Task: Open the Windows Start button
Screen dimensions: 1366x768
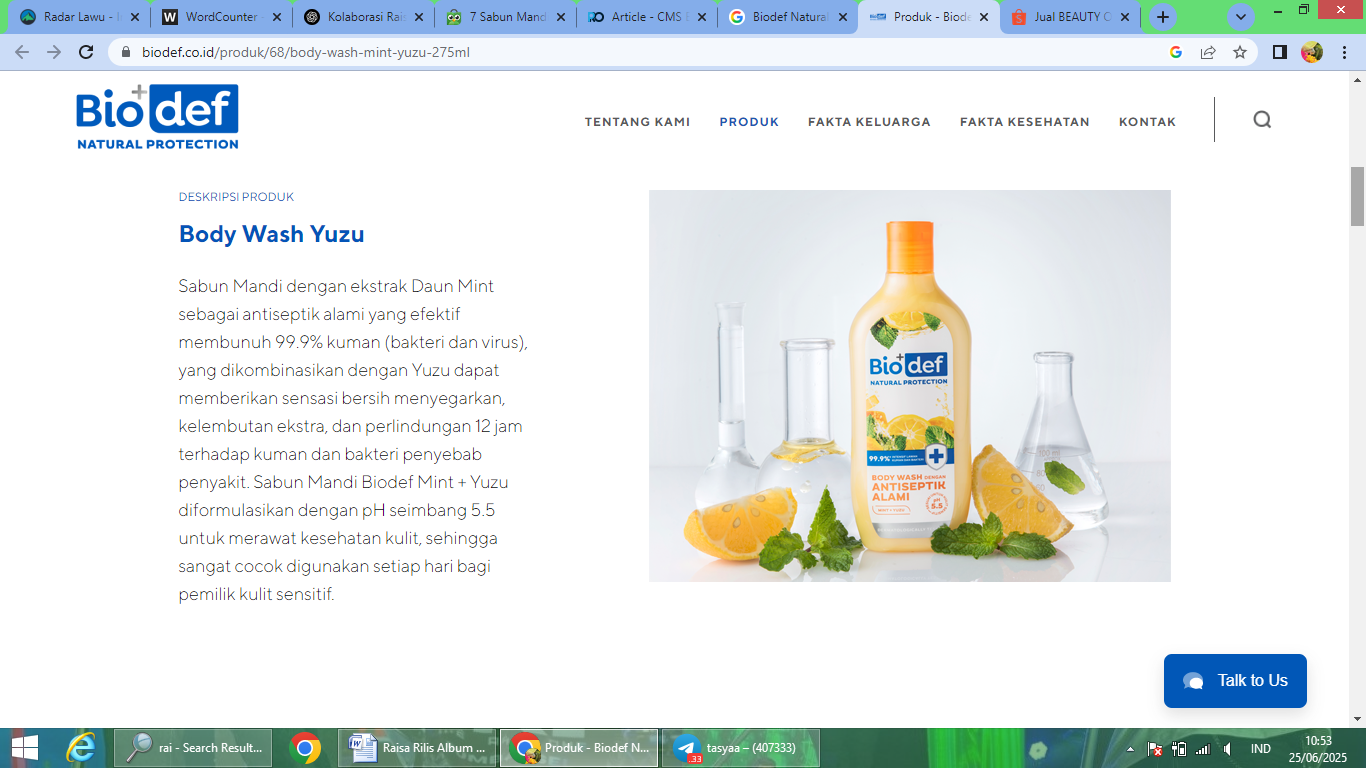Action: (24, 748)
